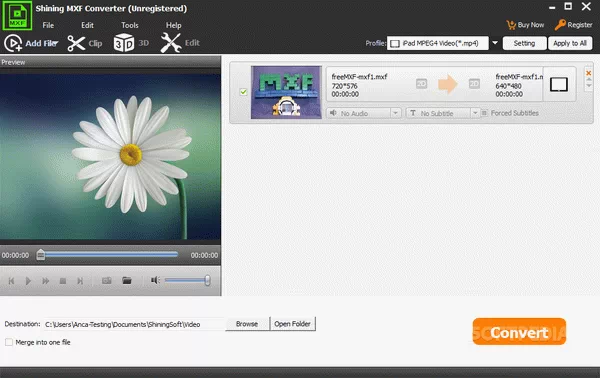This screenshot has height=378, width=600.
Task: Move the file up with the up arrow
Action: (x=589, y=79)
